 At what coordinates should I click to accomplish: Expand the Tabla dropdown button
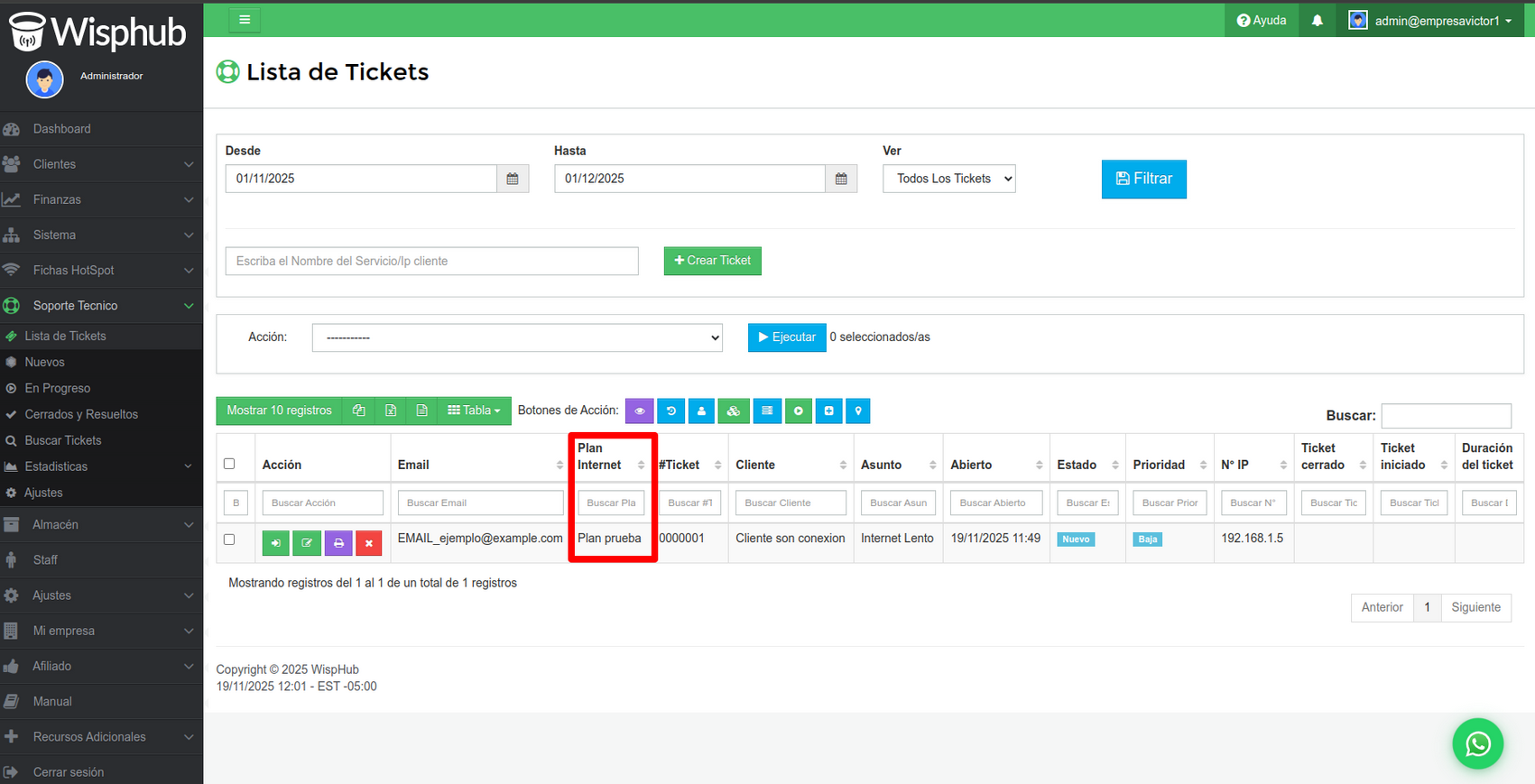click(474, 411)
